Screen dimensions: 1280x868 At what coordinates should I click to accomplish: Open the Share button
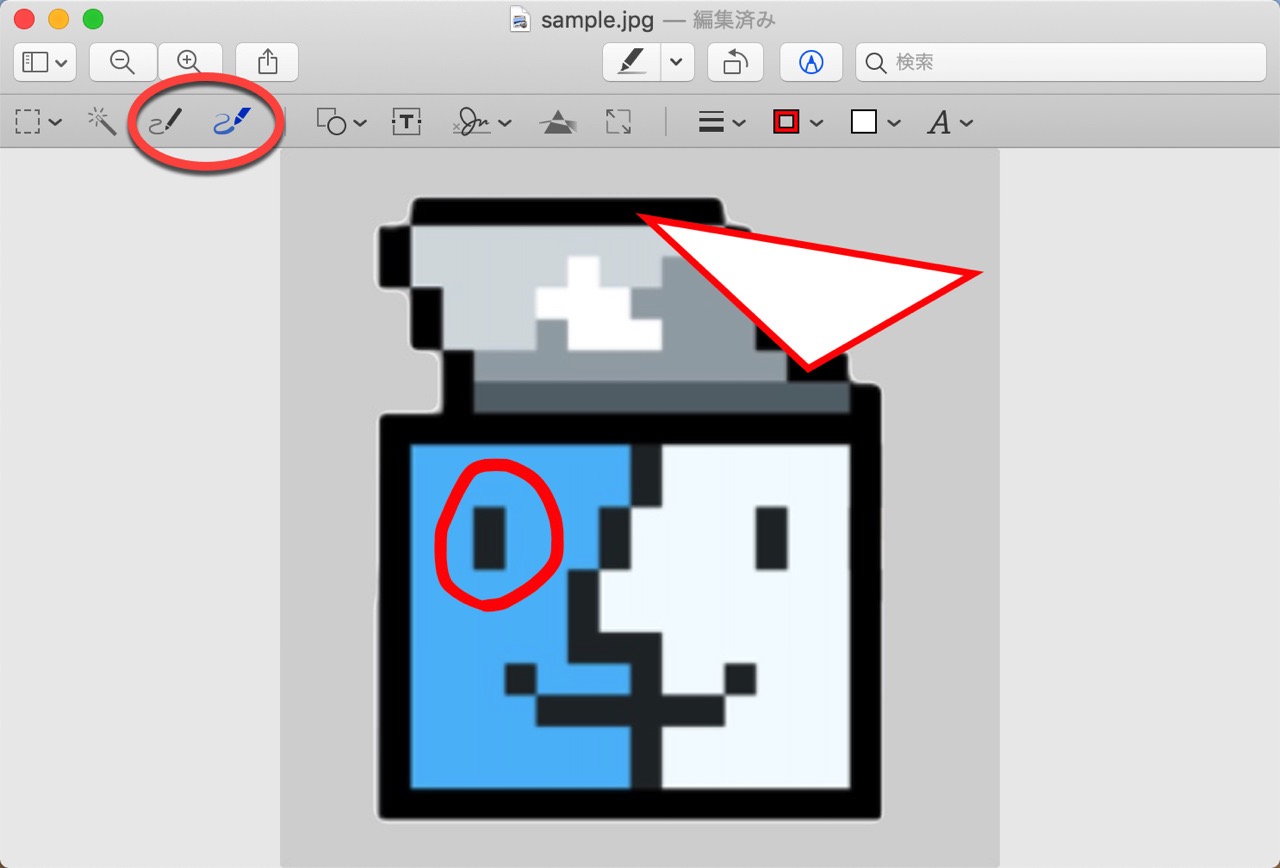[x=267, y=62]
